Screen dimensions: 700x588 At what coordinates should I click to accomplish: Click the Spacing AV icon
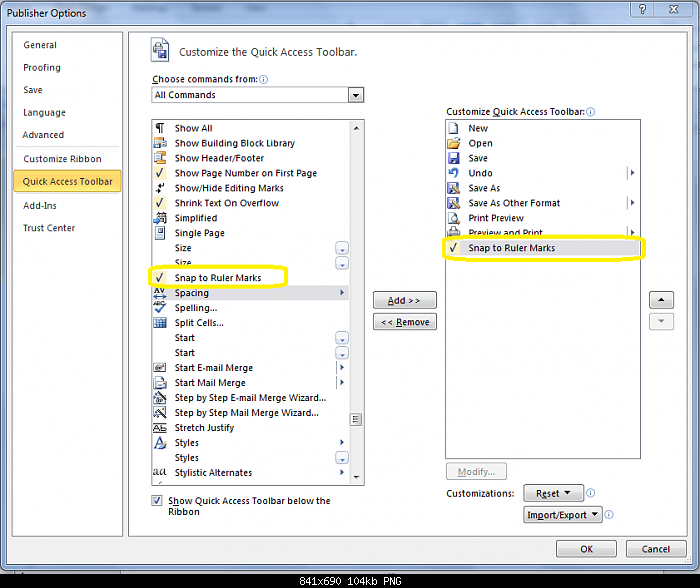pos(159,292)
